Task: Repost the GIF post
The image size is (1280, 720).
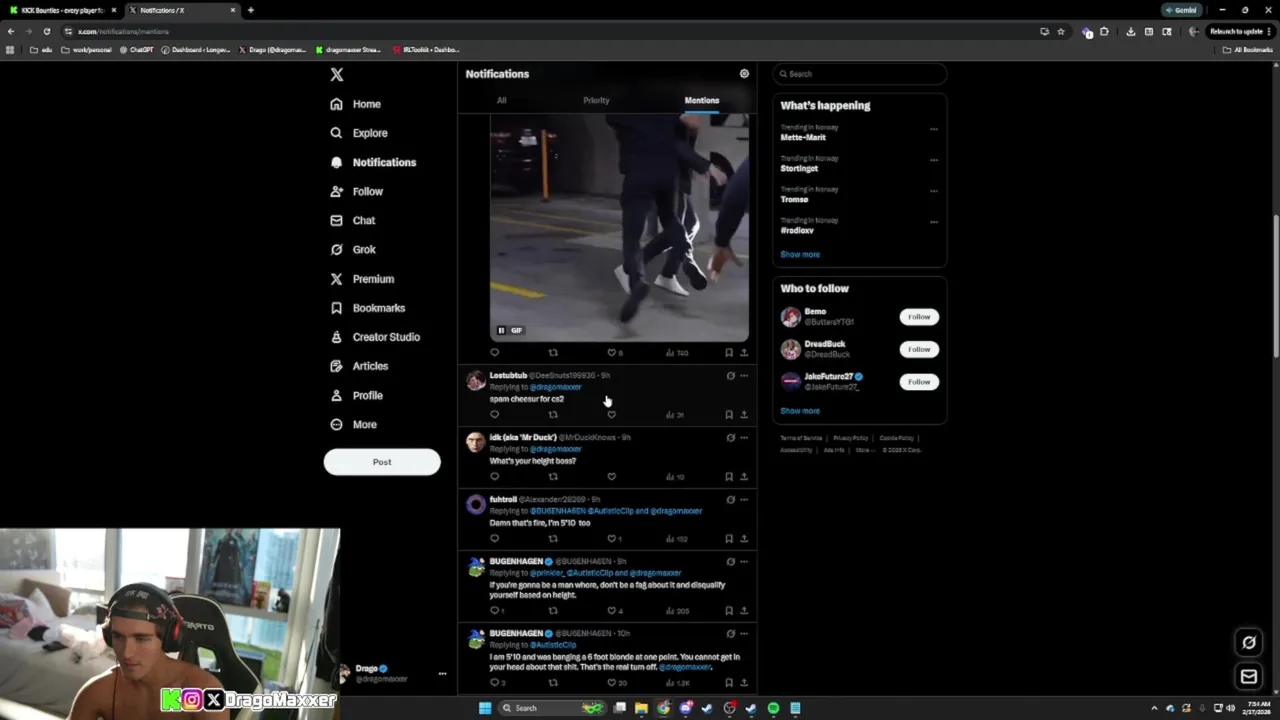Action: pos(553,352)
